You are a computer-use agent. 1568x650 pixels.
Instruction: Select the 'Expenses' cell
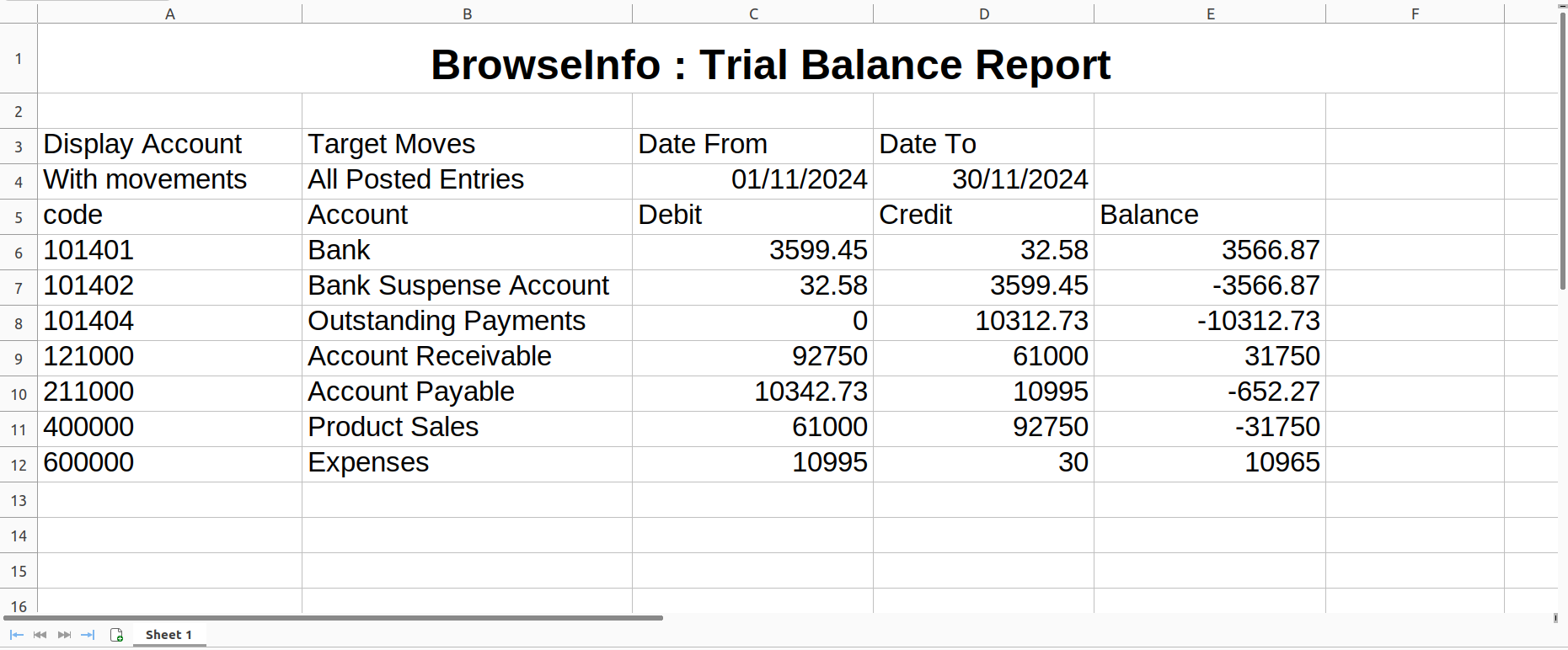(x=468, y=464)
